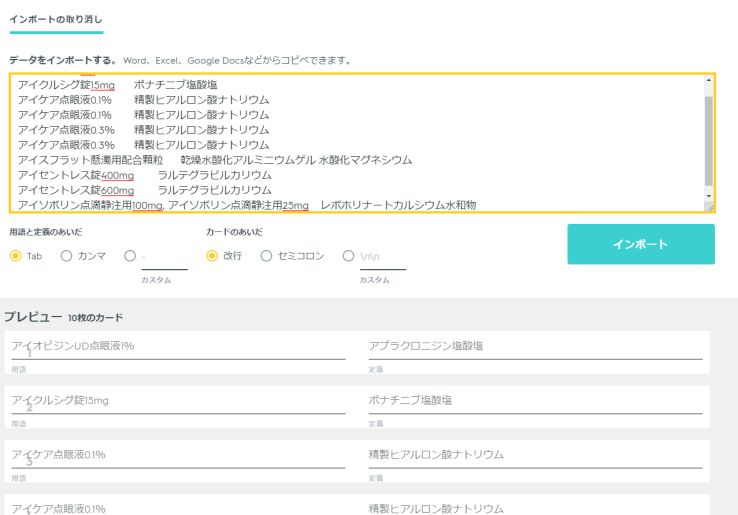Select custom \n\n card separator radio

pos(348,256)
